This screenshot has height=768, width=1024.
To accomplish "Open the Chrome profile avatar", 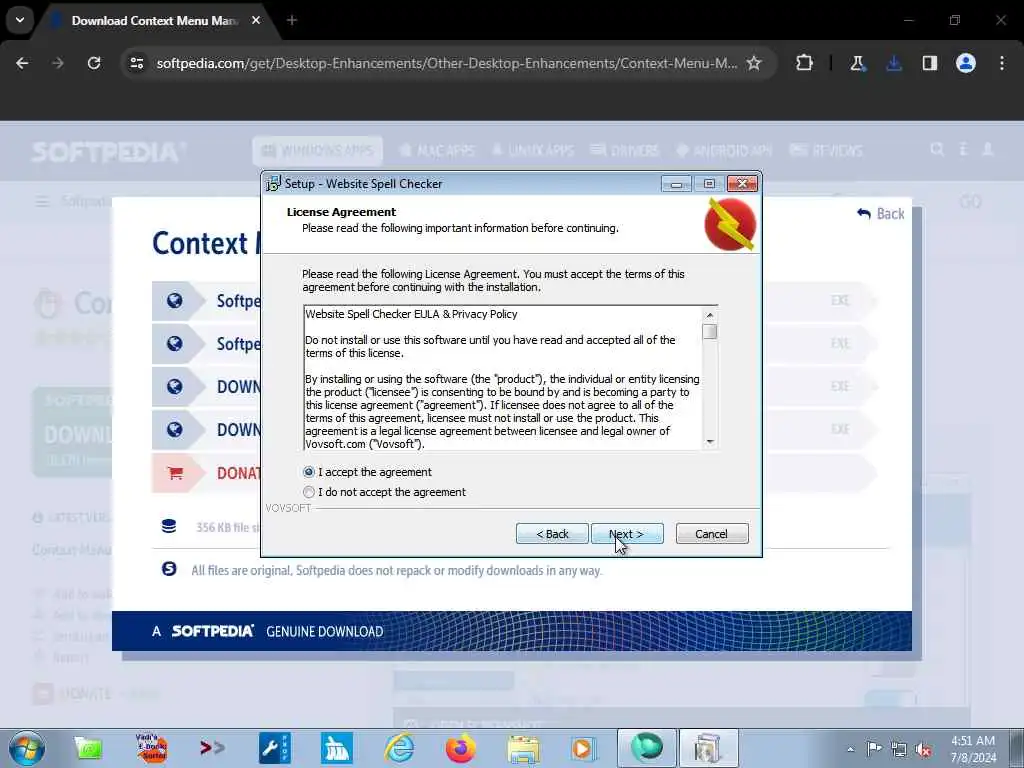I will click(x=966, y=63).
